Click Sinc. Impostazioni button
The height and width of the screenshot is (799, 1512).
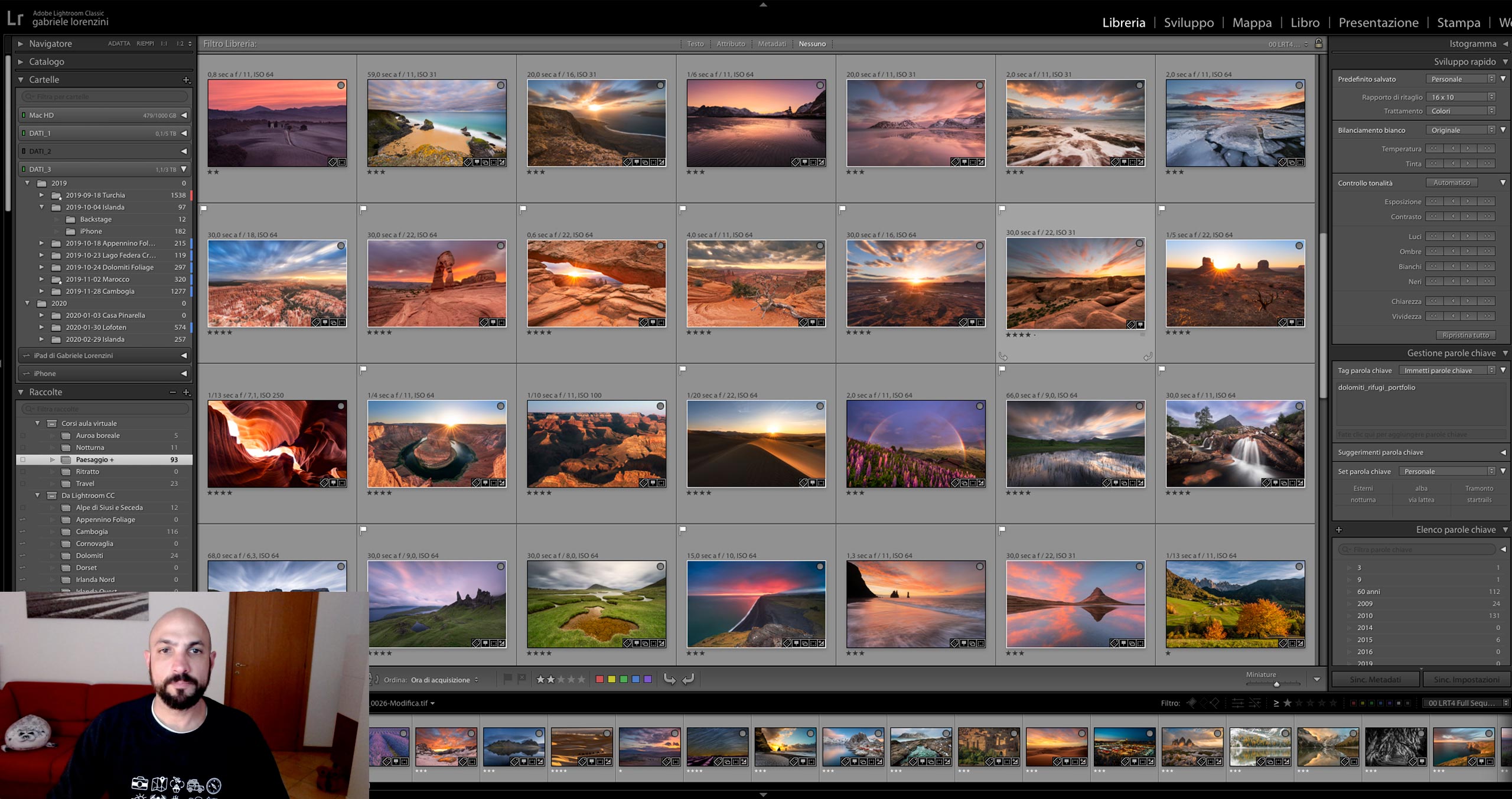point(1467,679)
